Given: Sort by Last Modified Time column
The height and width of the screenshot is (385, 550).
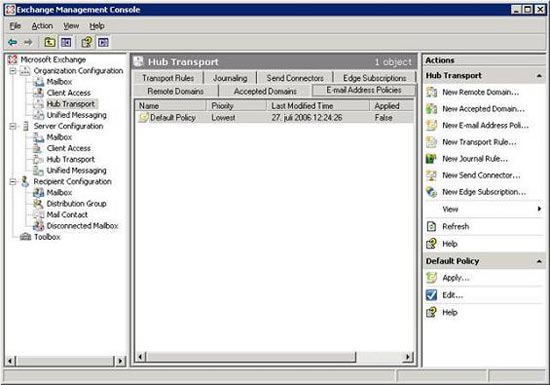Looking at the screenshot, I should coord(318,106).
